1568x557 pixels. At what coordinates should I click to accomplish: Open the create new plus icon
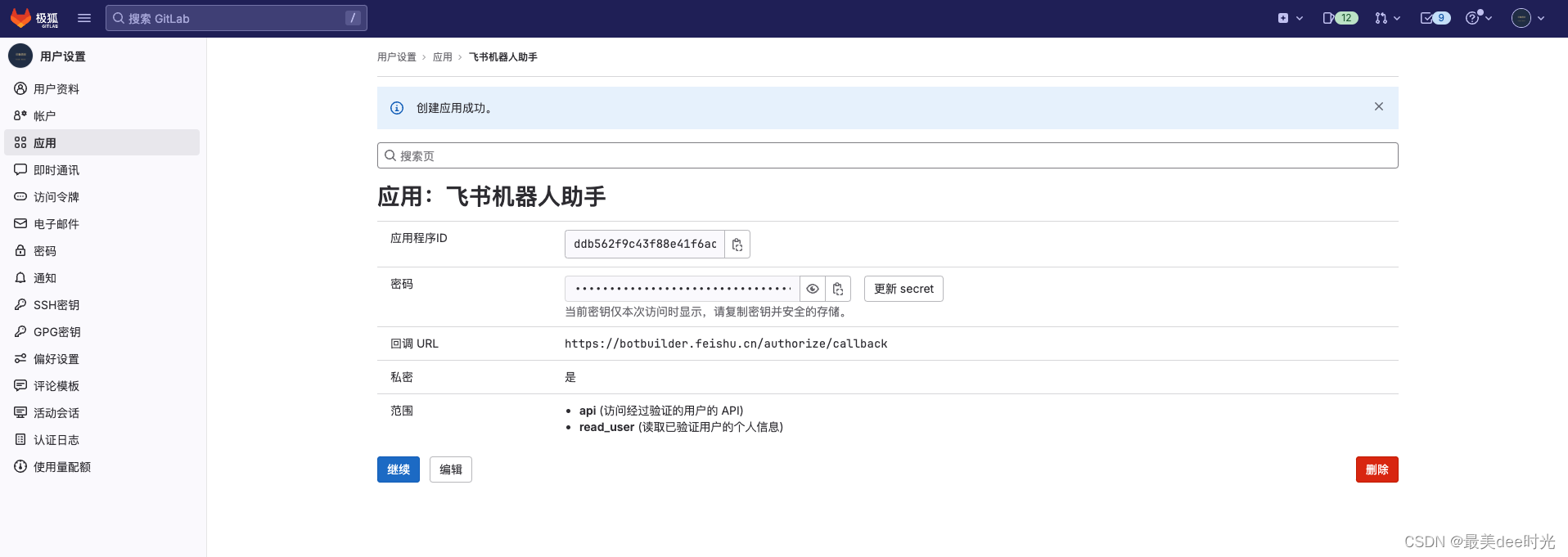pyautogui.click(x=1283, y=18)
